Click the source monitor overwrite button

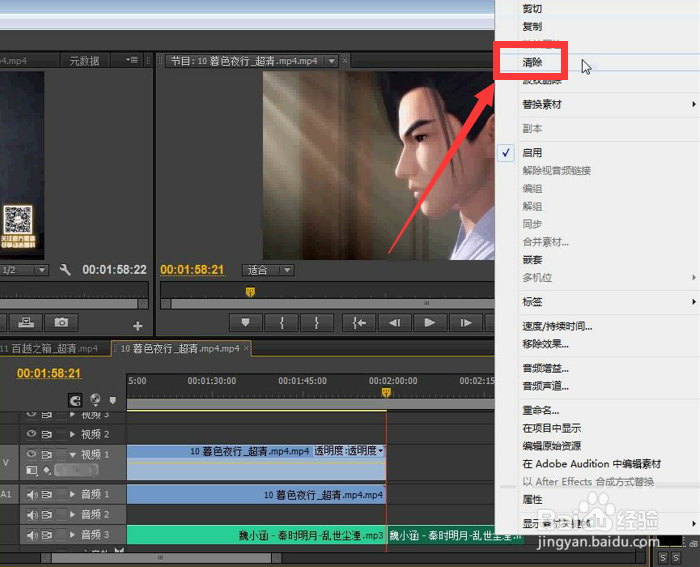tap(26, 322)
